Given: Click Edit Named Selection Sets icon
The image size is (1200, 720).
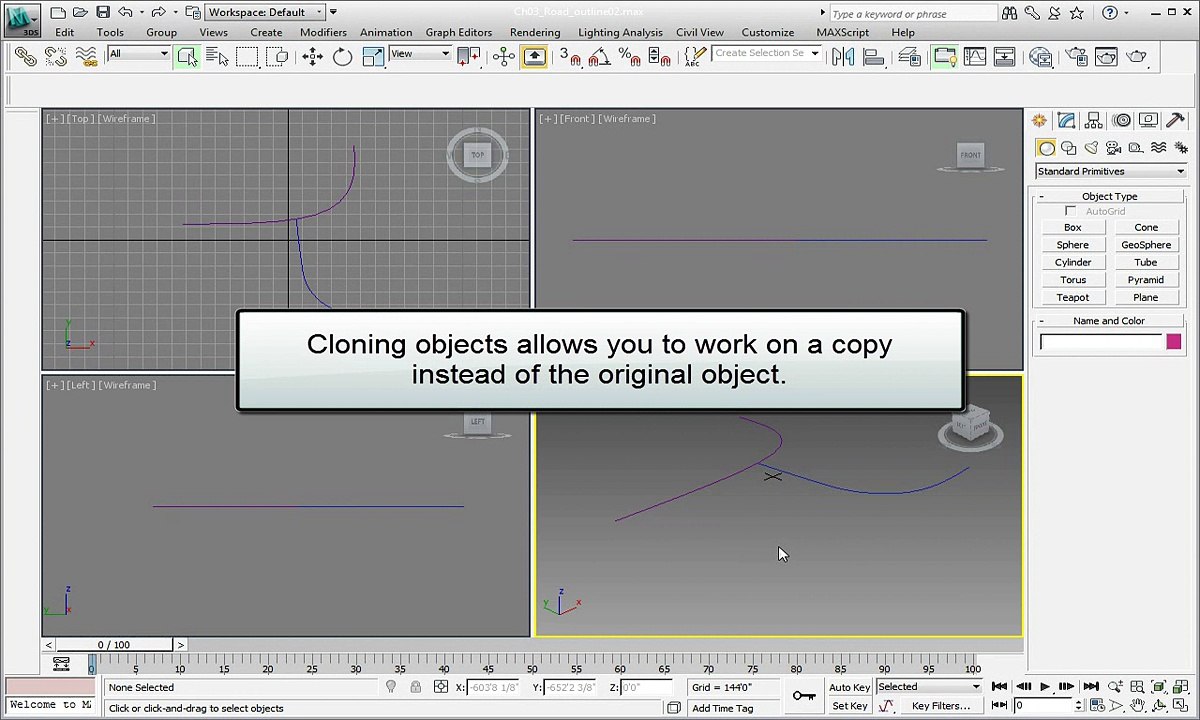Looking at the screenshot, I should click(693, 57).
